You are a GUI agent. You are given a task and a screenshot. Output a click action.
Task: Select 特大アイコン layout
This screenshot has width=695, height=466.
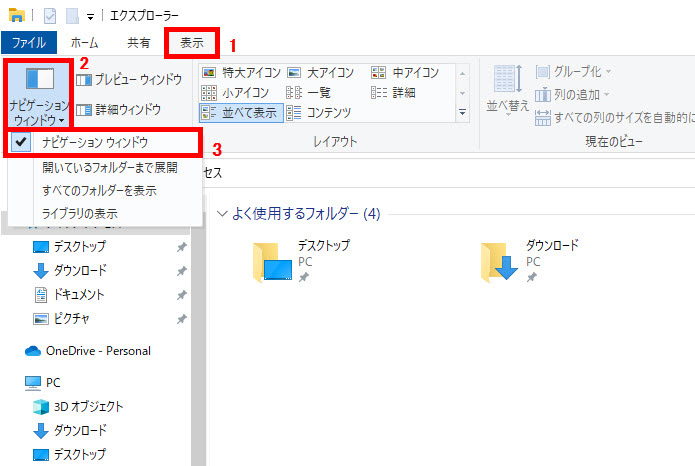tap(240, 73)
